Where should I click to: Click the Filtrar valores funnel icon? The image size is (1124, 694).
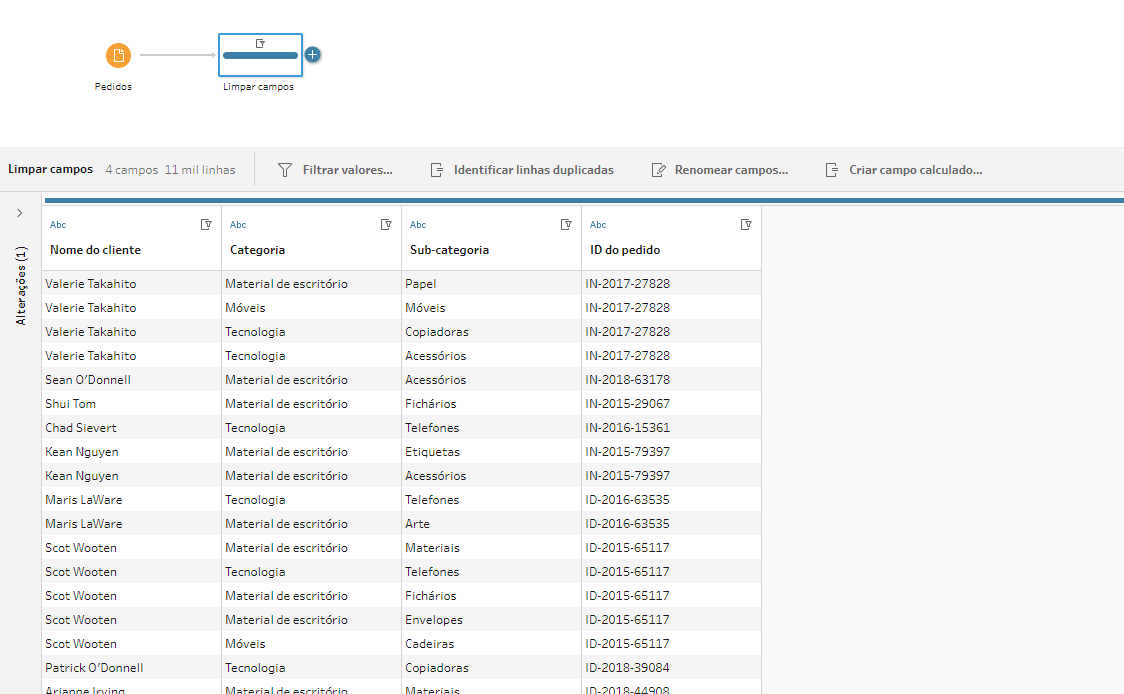point(285,170)
